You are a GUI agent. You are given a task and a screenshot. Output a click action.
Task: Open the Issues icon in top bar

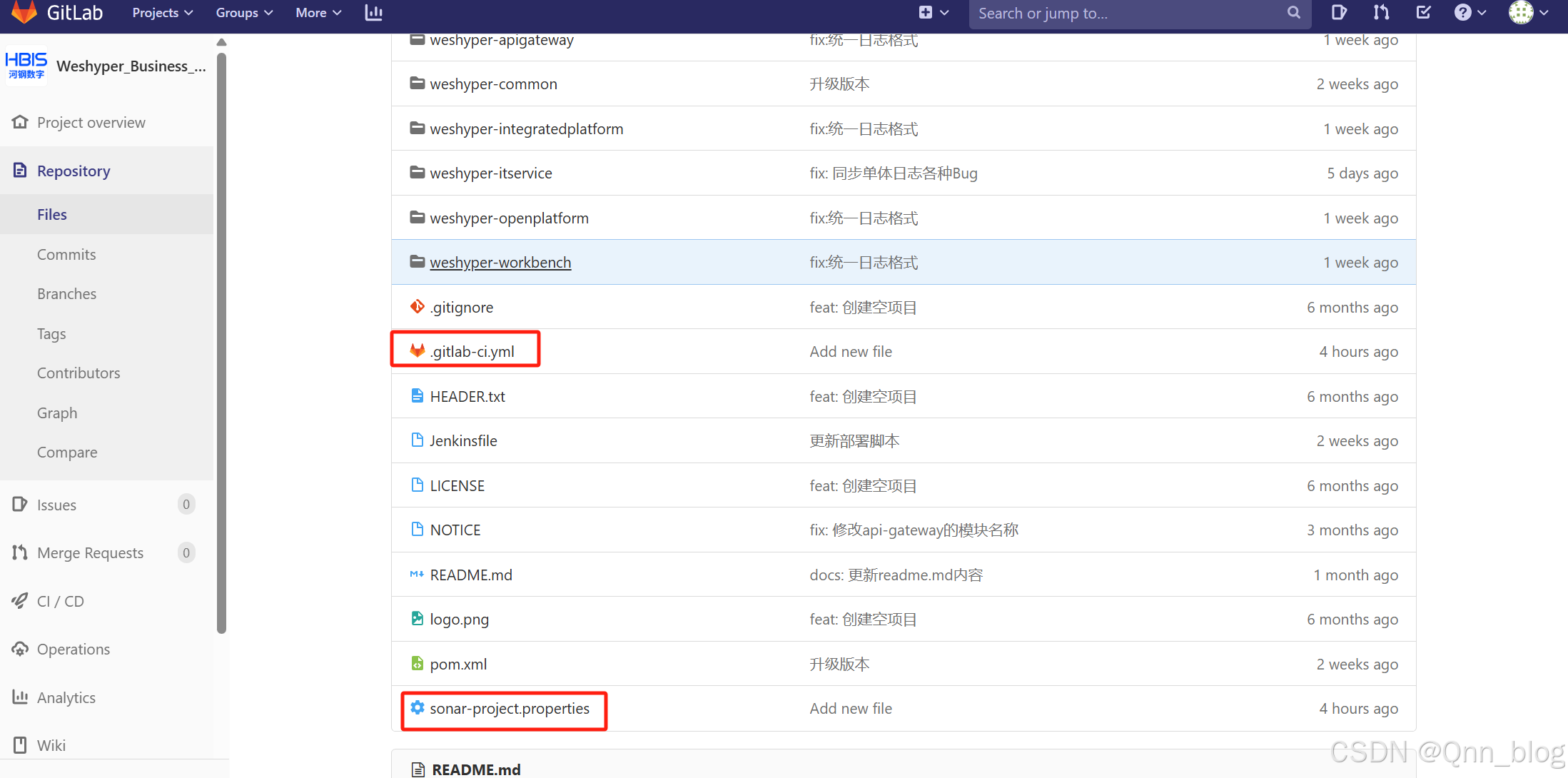tap(1338, 12)
